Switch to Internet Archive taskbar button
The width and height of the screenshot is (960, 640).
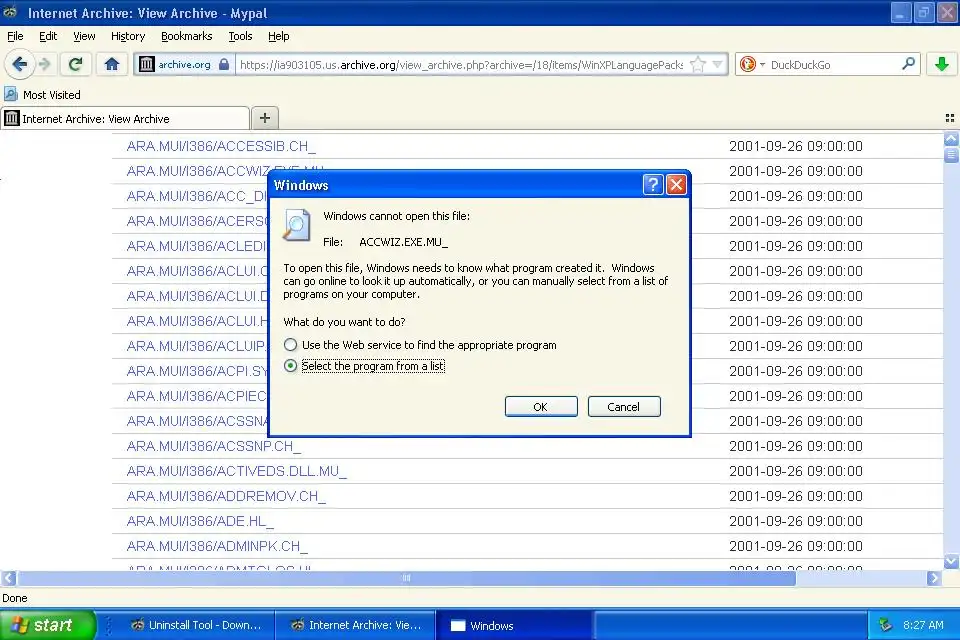(x=356, y=625)
